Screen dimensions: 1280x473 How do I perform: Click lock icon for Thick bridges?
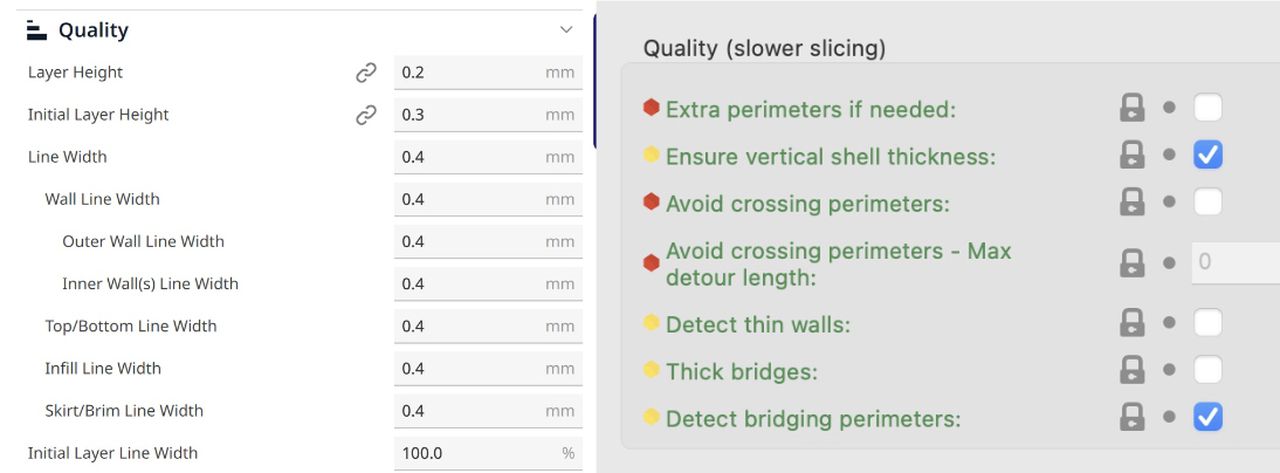click(1131, 371)
